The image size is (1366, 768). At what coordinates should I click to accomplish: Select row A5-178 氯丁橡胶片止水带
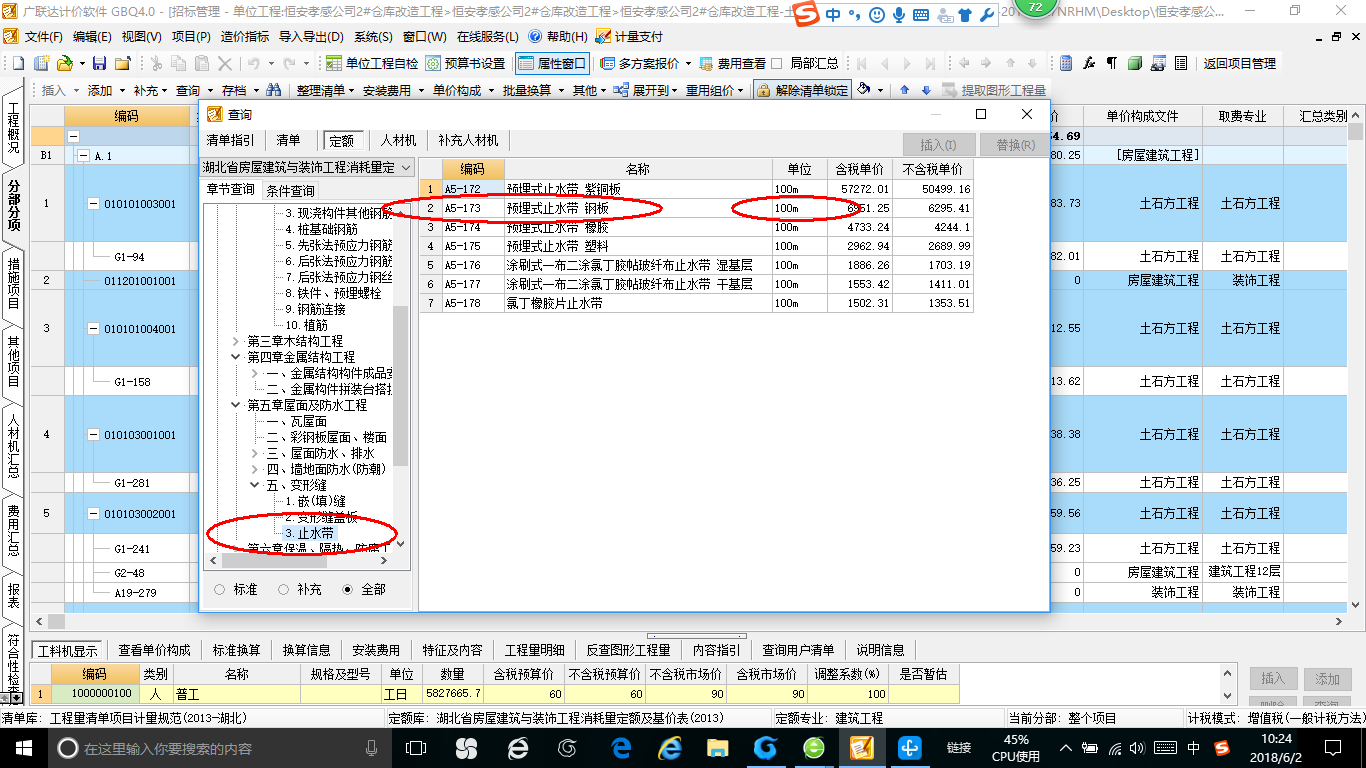[696, 303]
